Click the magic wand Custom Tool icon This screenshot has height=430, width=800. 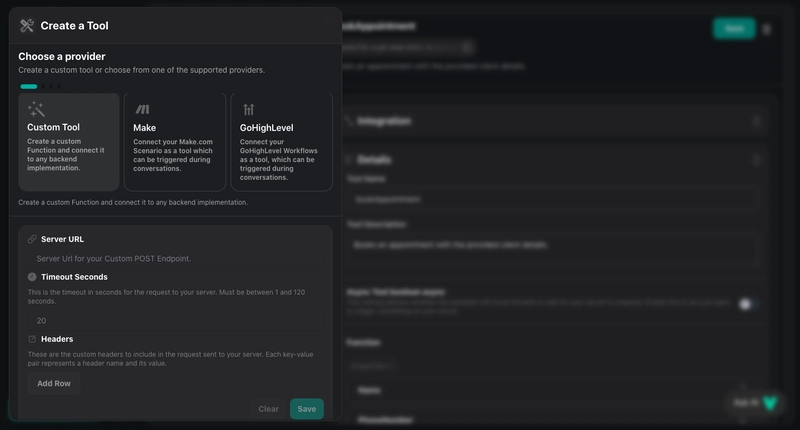(x=36, y=109)
